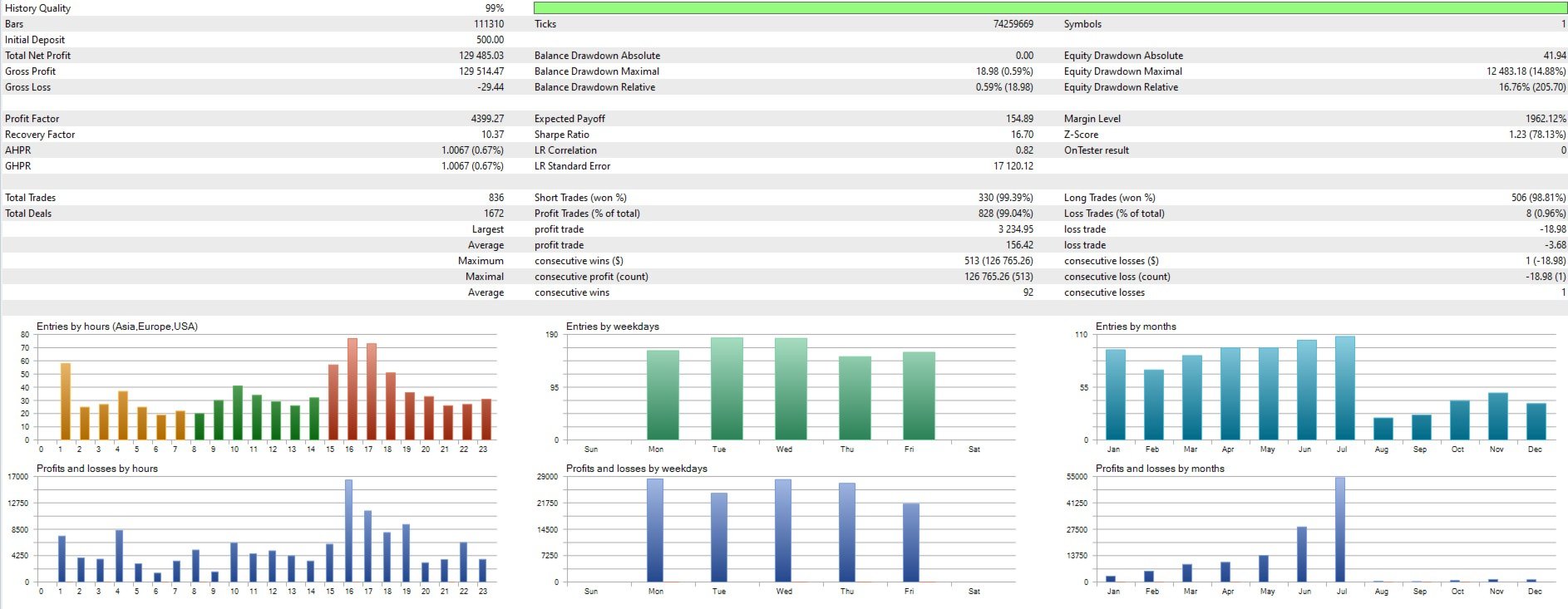Click the "Entries by months" chart title
1568x609 pixels.
1136,327
